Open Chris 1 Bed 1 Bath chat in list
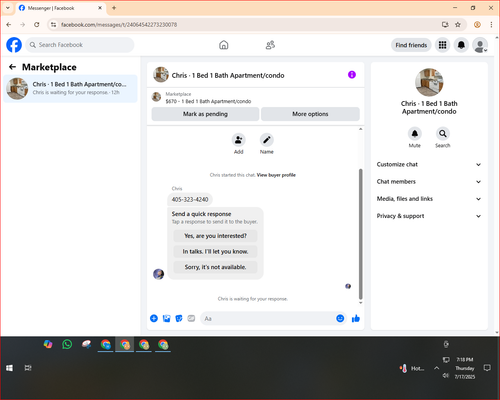This screenshot has width=500, height=400. click(x=70, y=89)
